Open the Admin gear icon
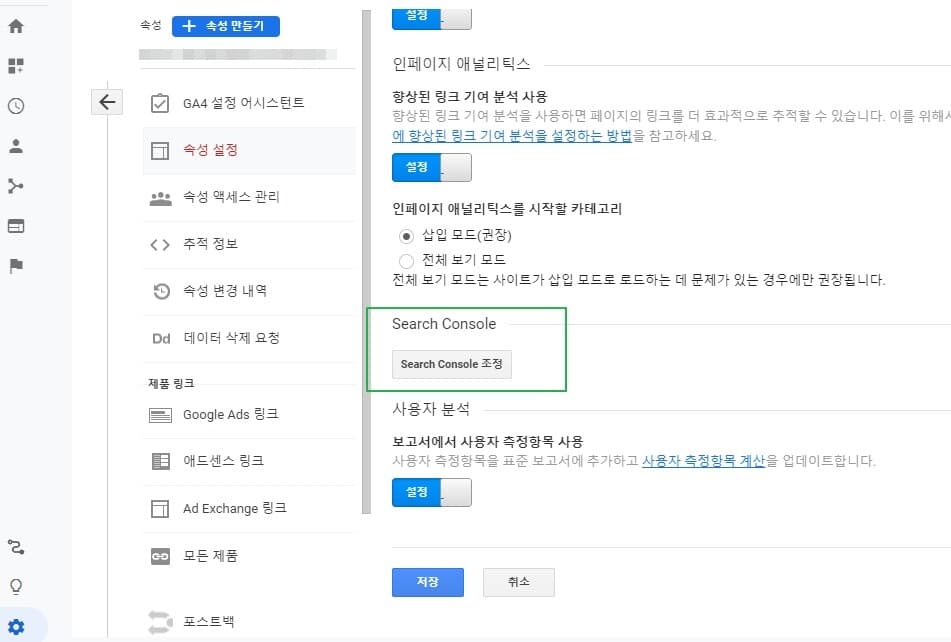 click(16, 626)
